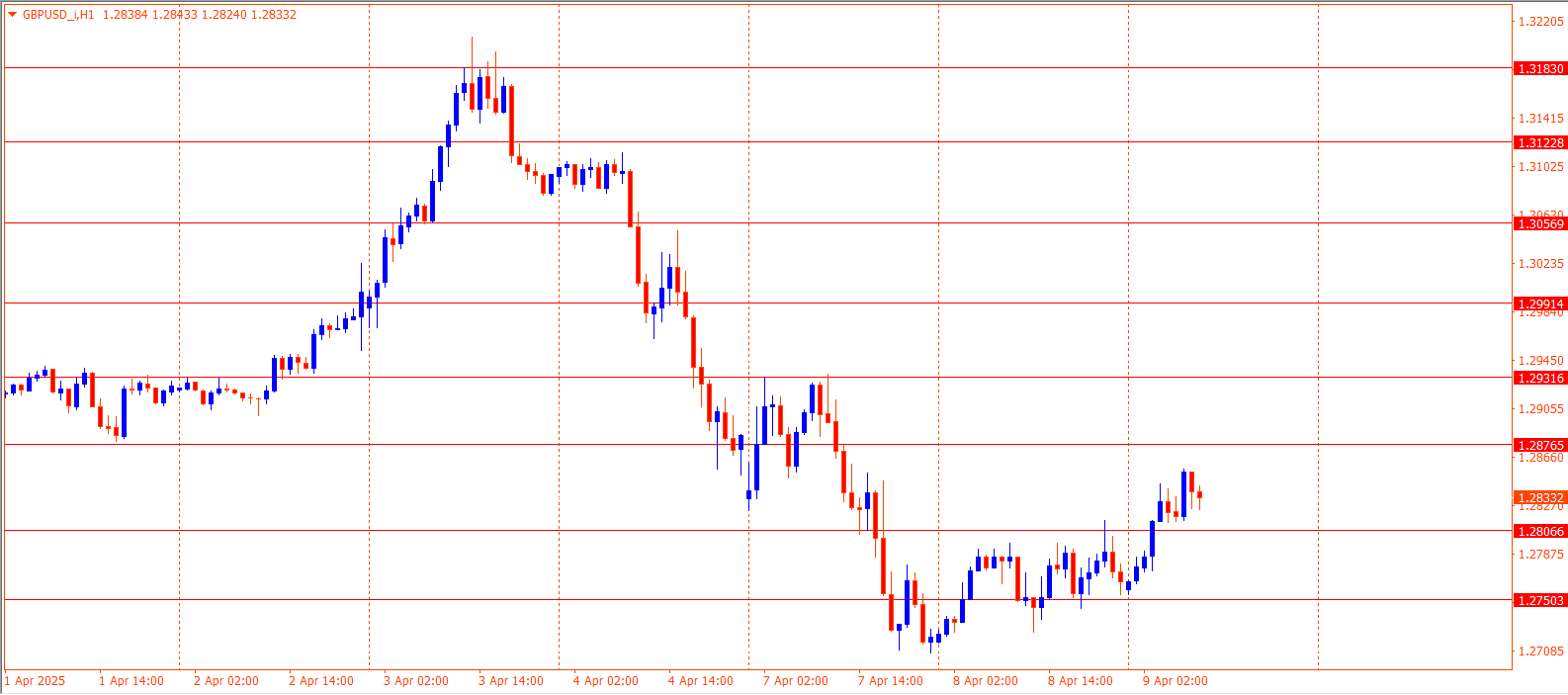Select the 1.28765 red price tag
Image resolution: width=1568 pixels, height=695 pixels.
tap(1540, 445)
